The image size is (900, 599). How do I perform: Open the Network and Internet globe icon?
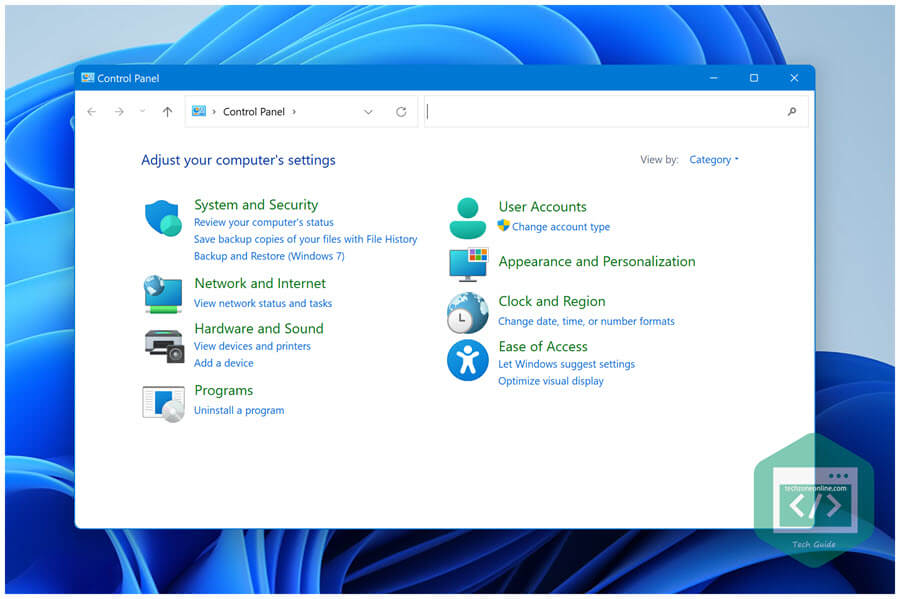coord(163,294)
